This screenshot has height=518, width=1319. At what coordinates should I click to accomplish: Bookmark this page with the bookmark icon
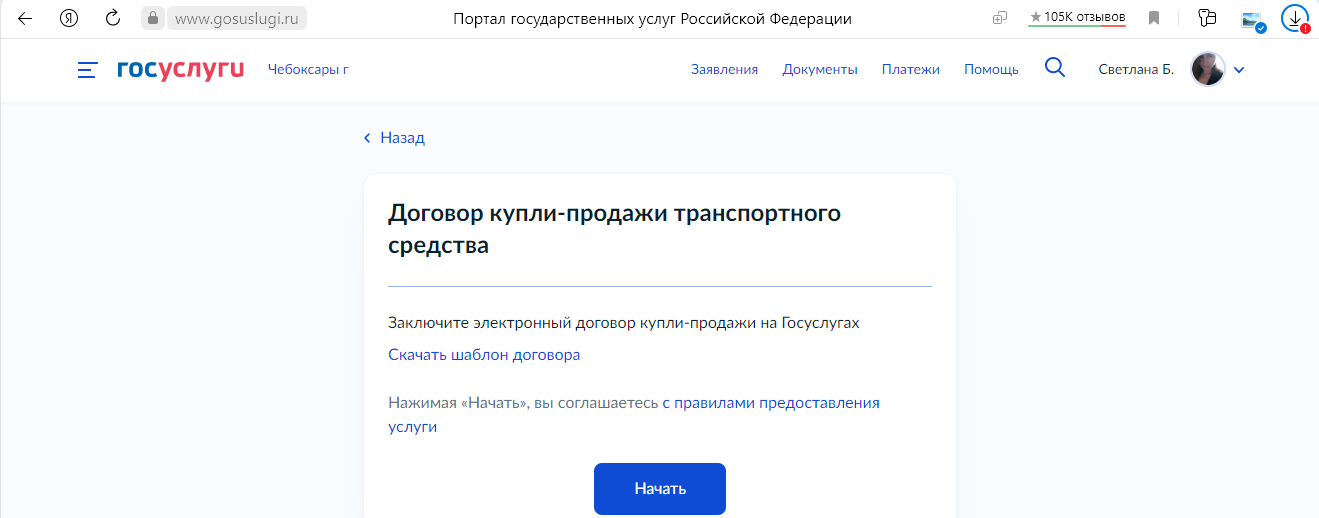coord(1154,18)
